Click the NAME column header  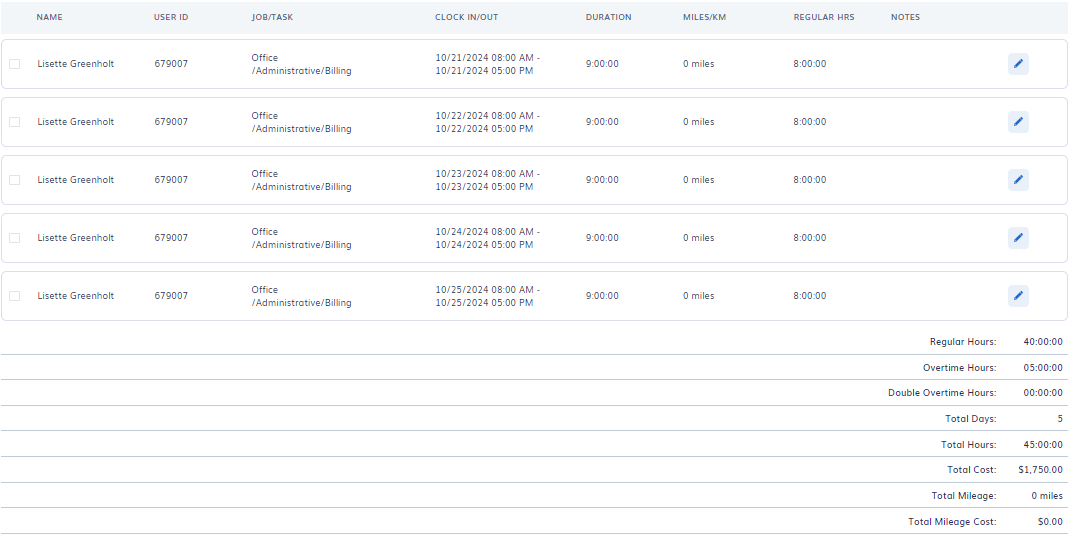[x=50, y=17]
